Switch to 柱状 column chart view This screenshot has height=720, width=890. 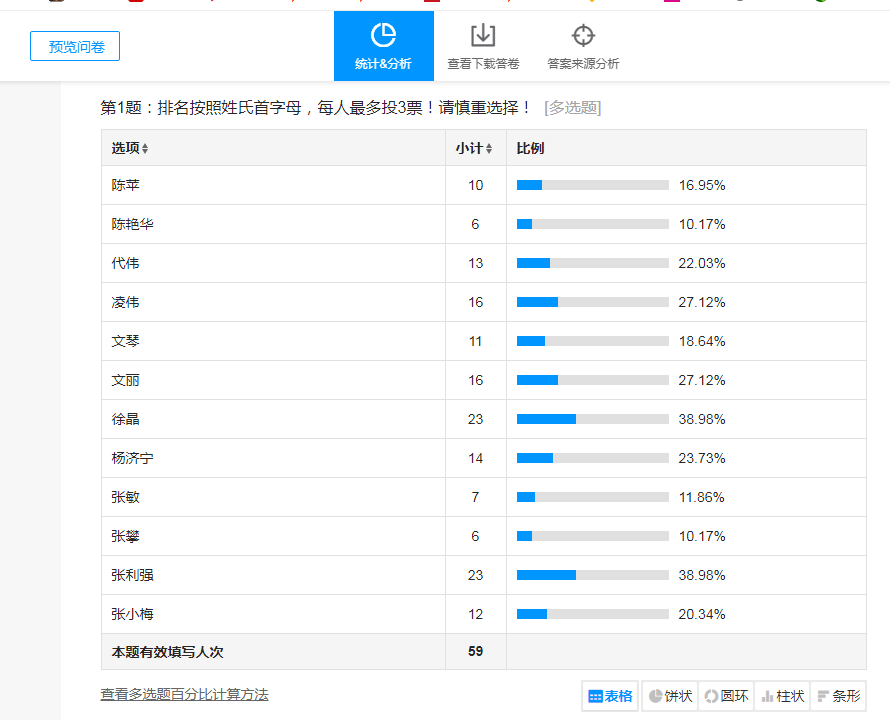(x=782, y=696)
